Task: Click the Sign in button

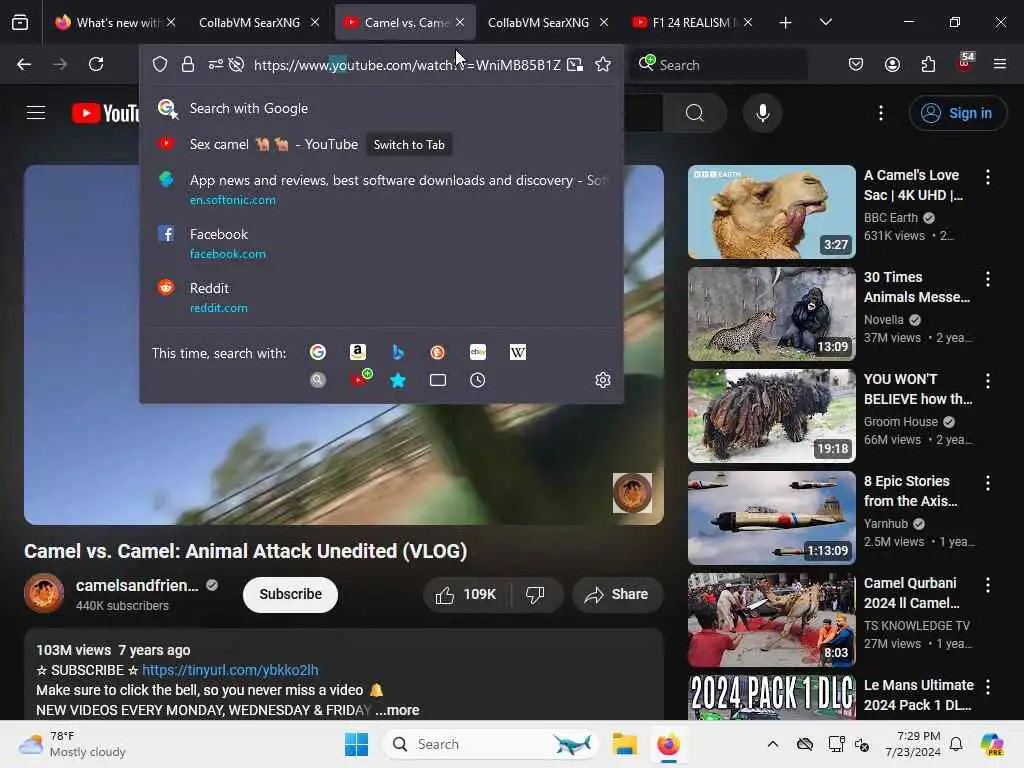Action: [957, 113]
